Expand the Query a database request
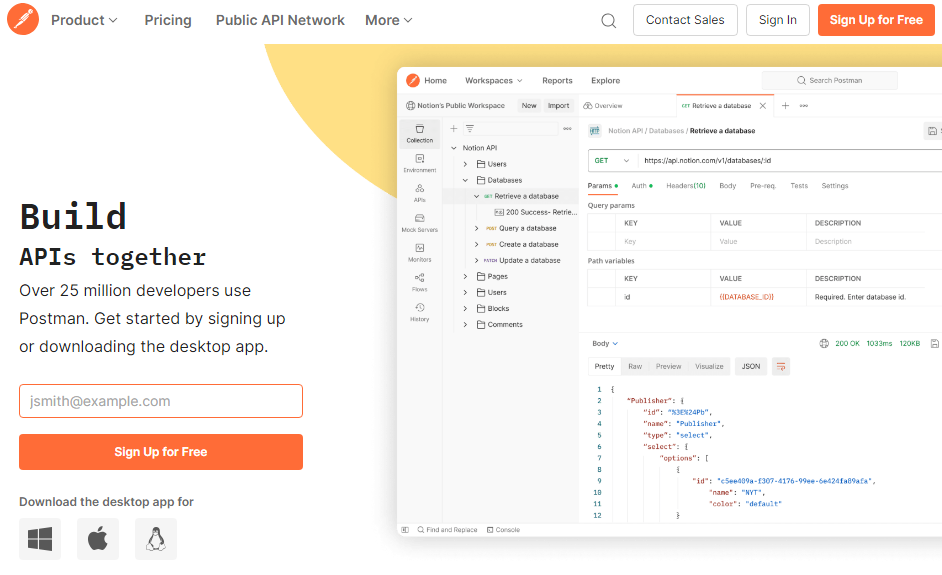The image size is (942, 575). point(476,228)
